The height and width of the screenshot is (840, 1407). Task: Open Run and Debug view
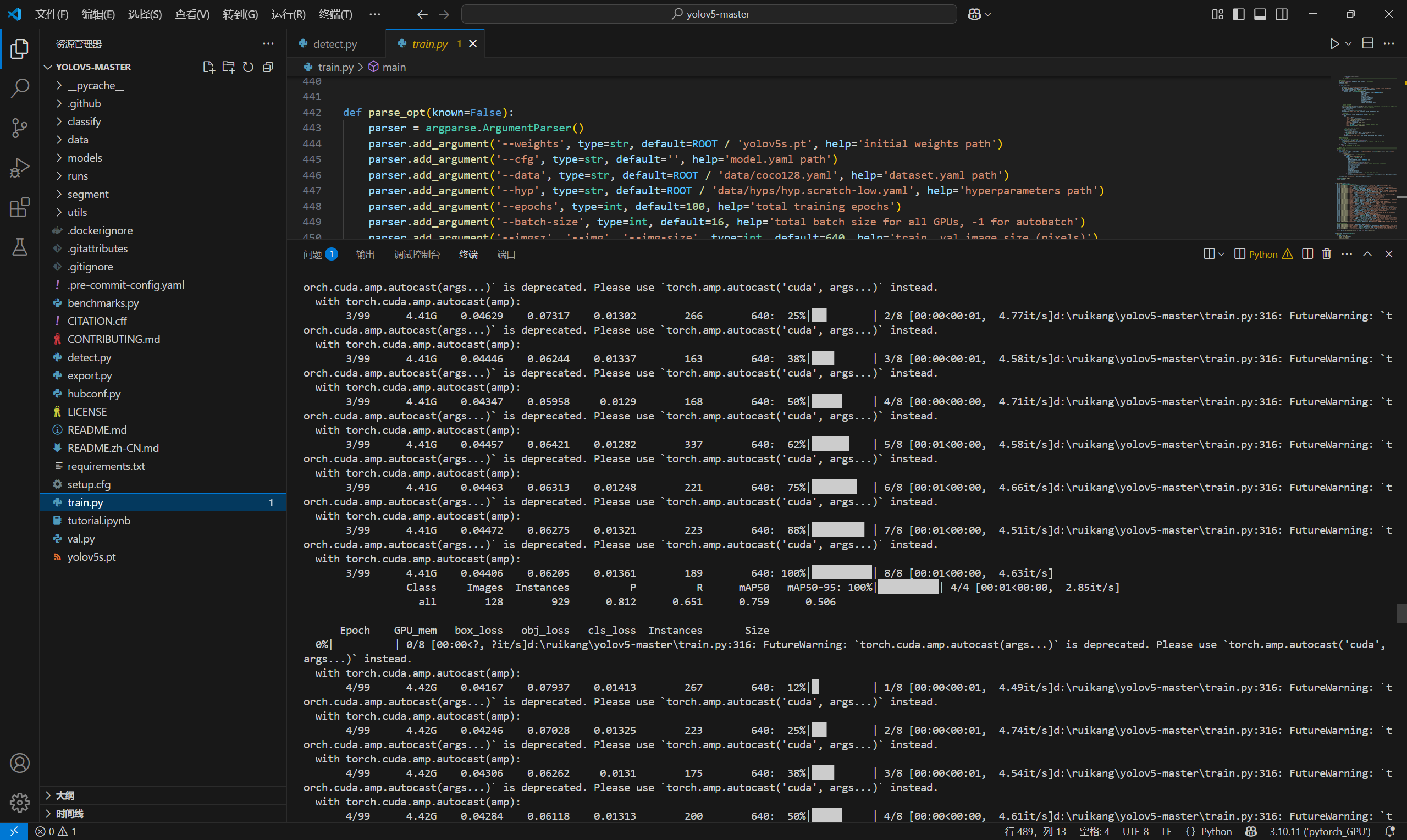coord(20,168)
